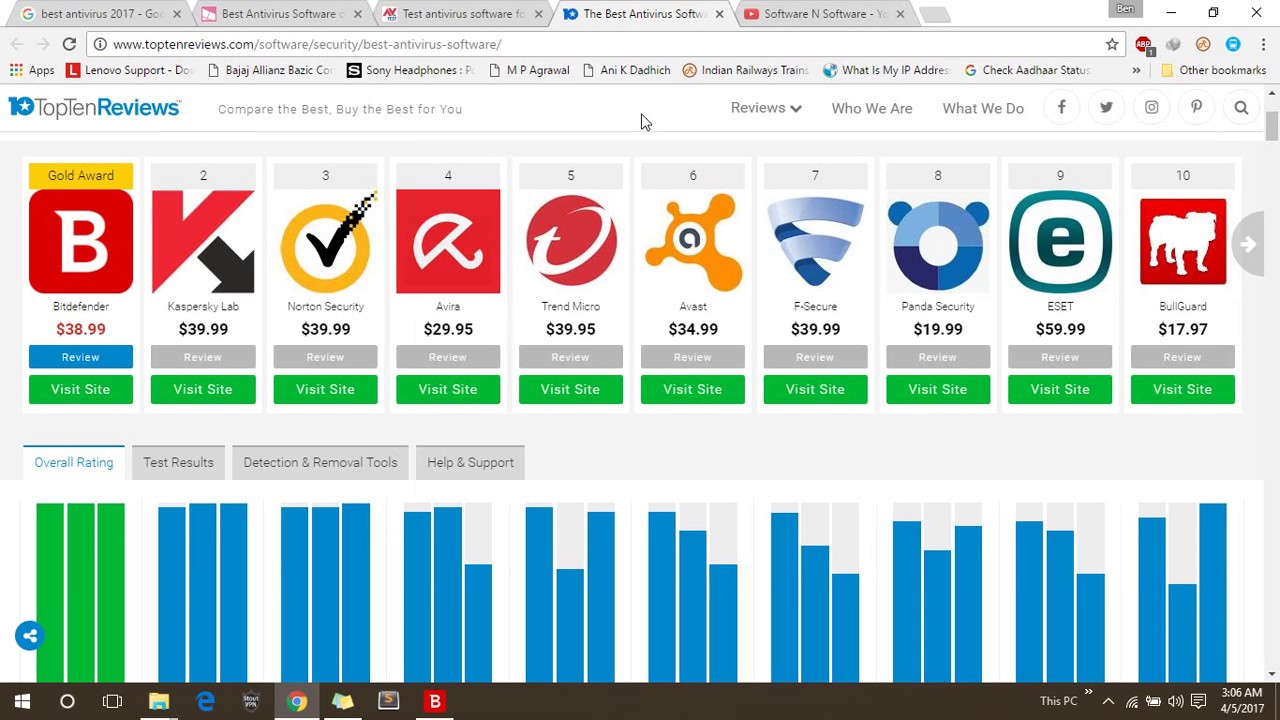Bookmark this page with the star icon
Screen dimensions: 1280x720
(1112, 44)
